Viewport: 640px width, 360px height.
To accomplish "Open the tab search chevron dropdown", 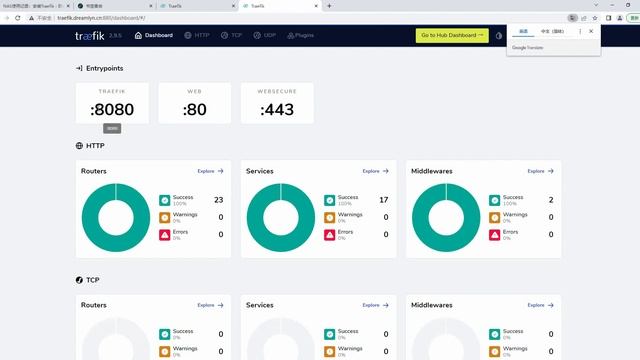I will click(596, 5).
